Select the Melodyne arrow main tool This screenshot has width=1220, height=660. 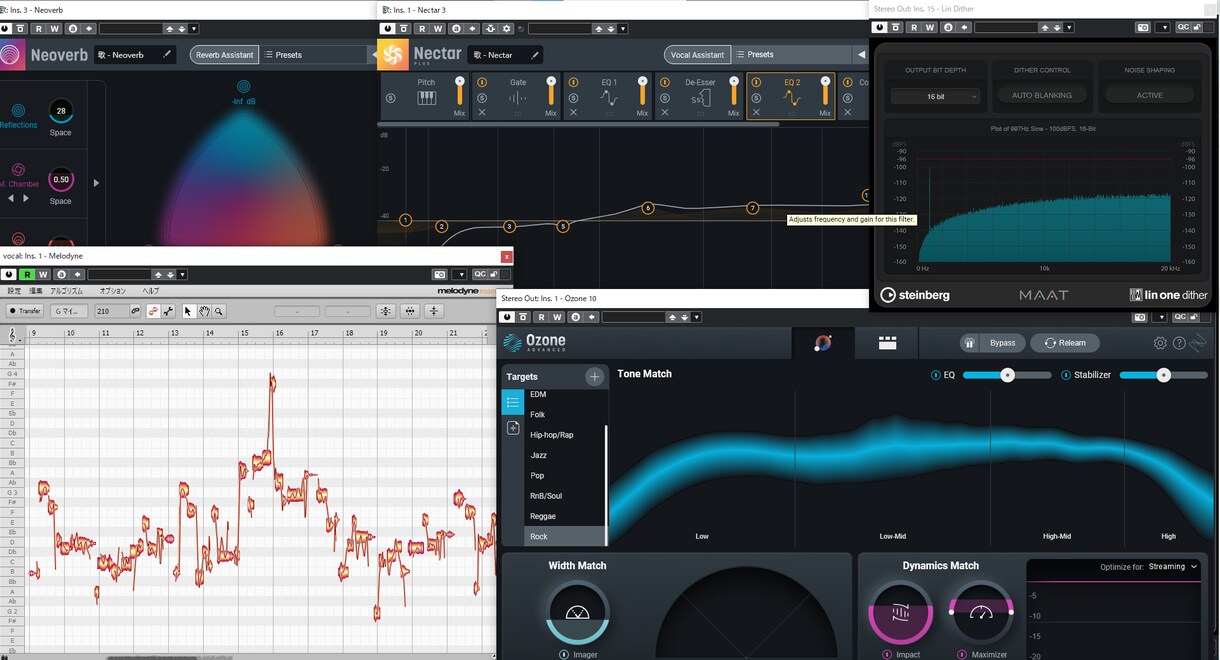tap(188, 311)
